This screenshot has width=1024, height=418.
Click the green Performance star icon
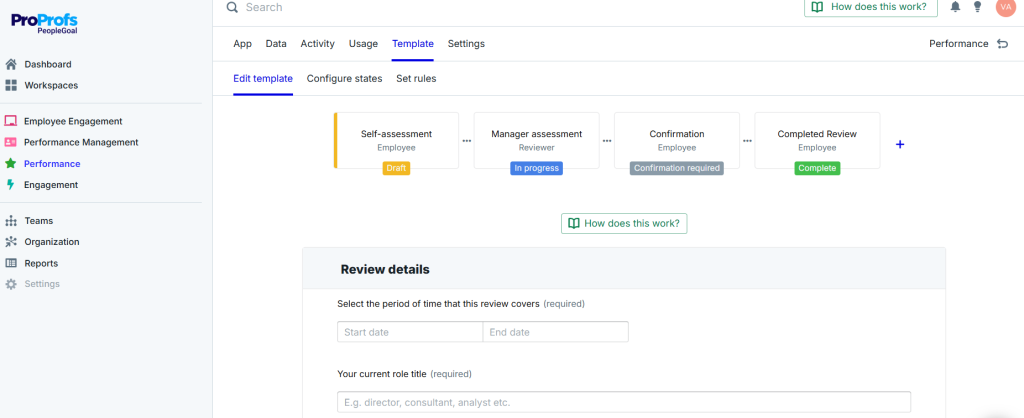10,164
